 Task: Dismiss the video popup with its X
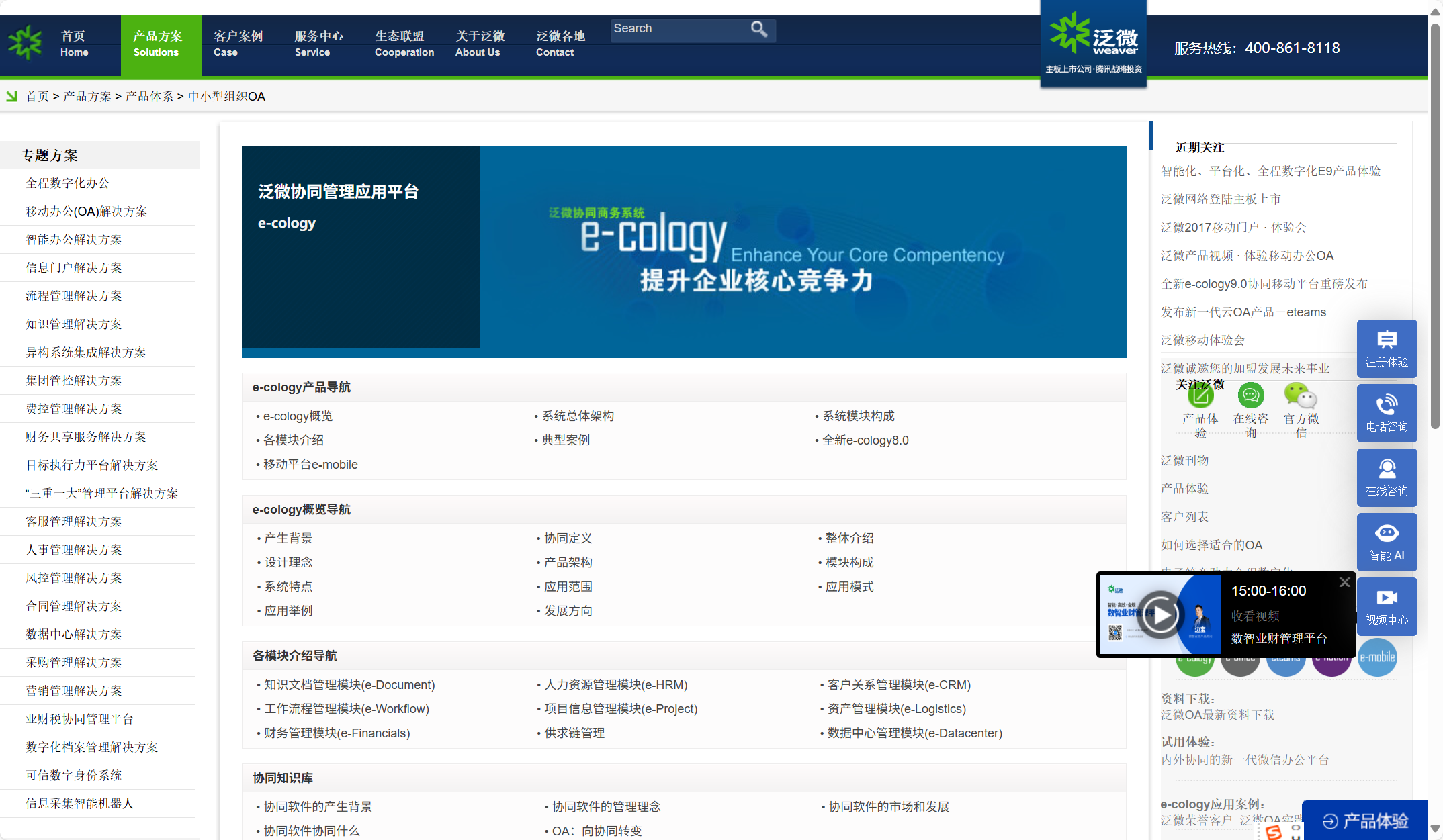pyautogui.click(x=1344, y=581)
